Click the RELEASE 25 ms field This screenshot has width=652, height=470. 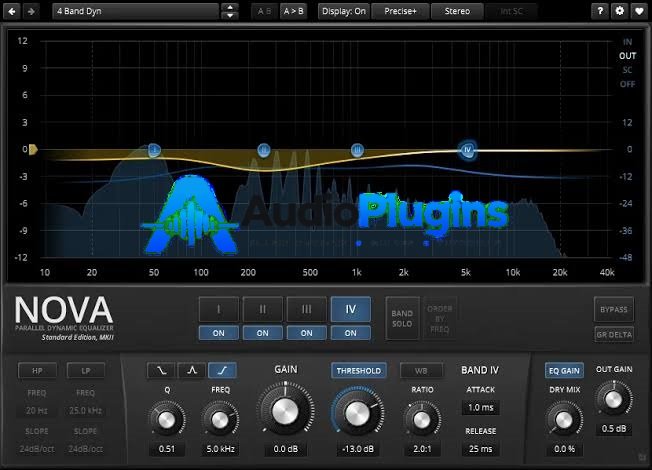point(481,449)
